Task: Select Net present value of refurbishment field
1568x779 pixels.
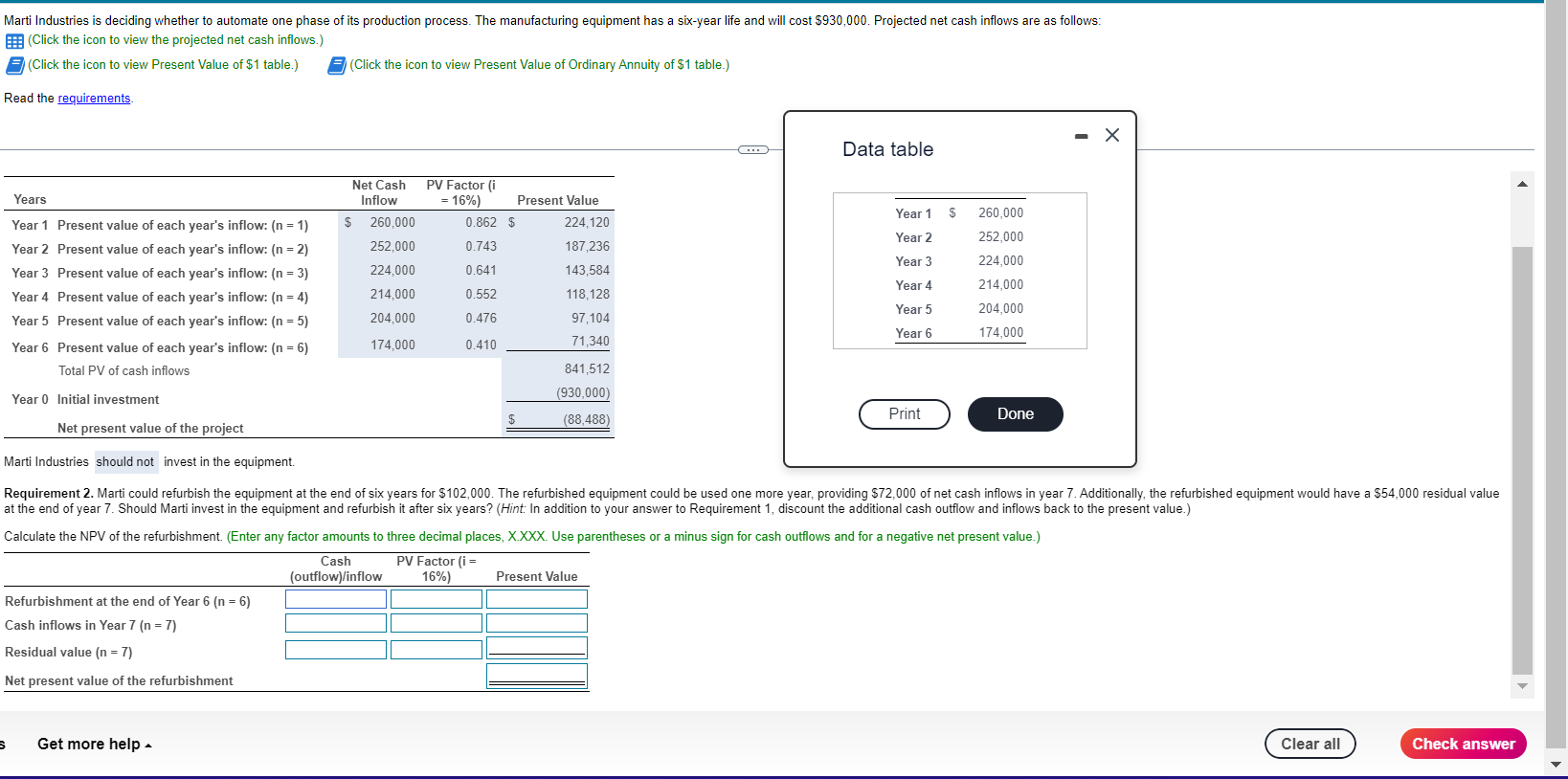Action: 537,677
